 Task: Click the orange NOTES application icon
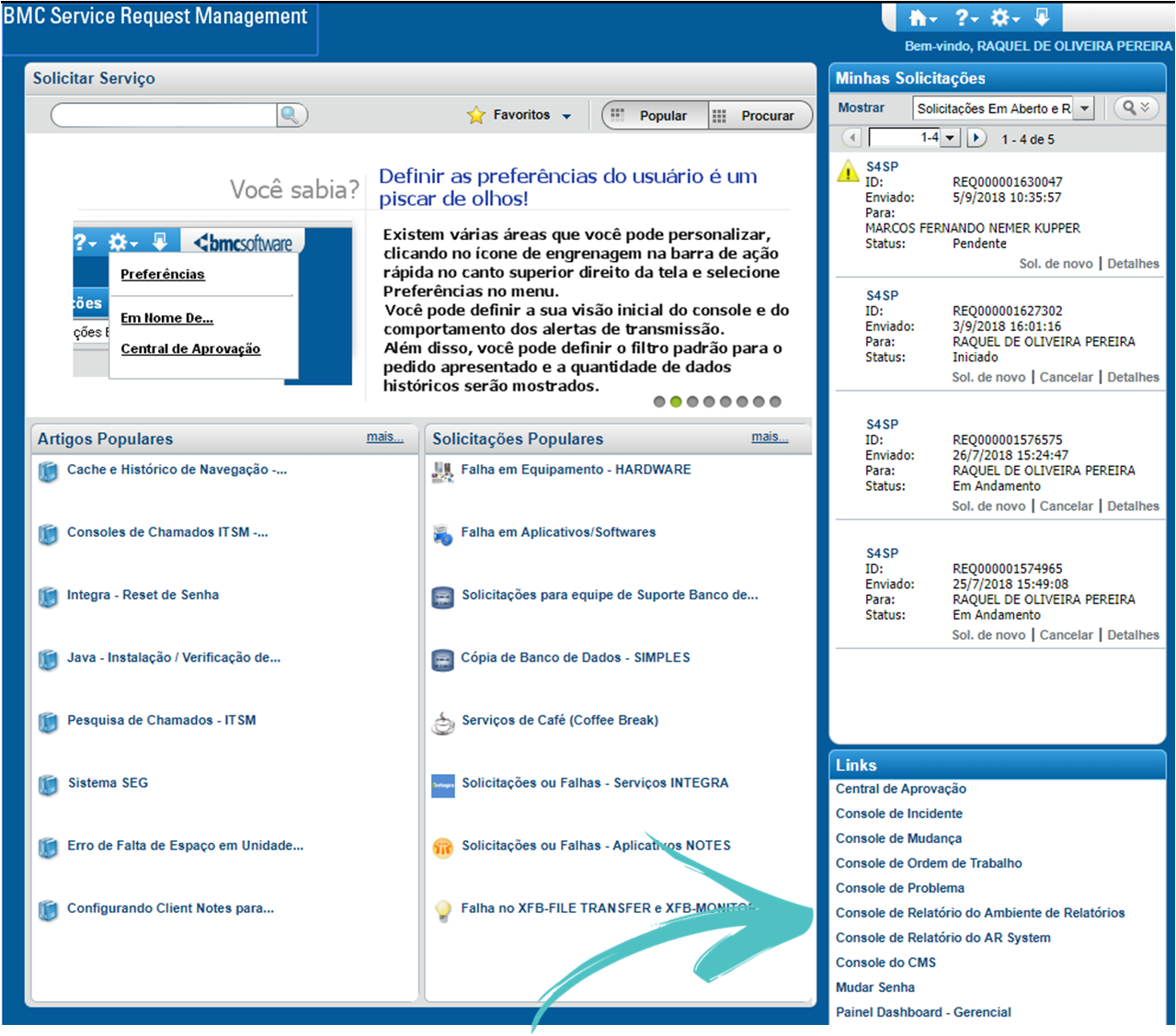pos(443,848)
